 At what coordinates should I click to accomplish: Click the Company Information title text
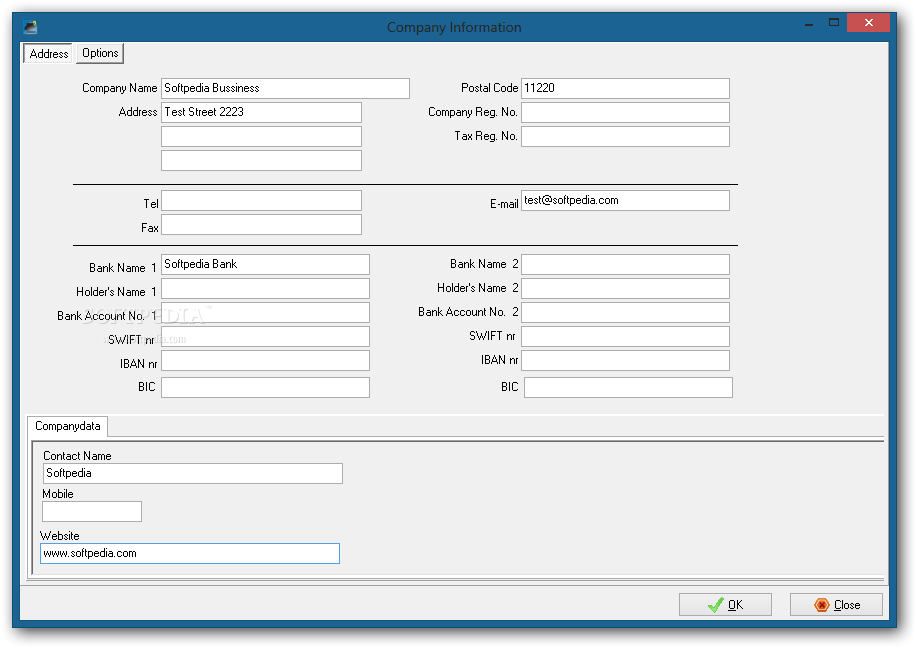(454, 27)
